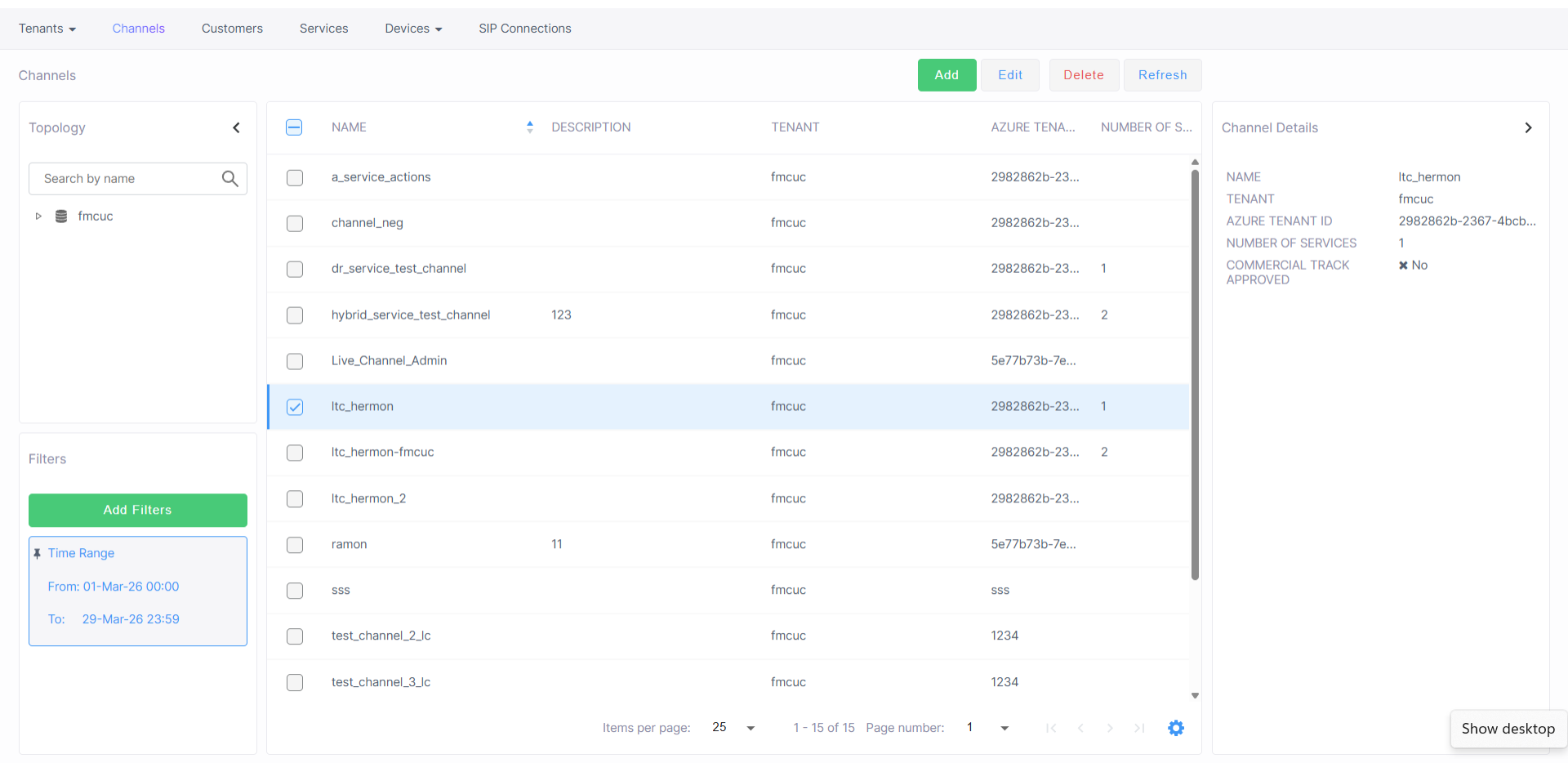Expand the fmcuc topology tree node
This screenshot has height=763, width=1568.
38,216
